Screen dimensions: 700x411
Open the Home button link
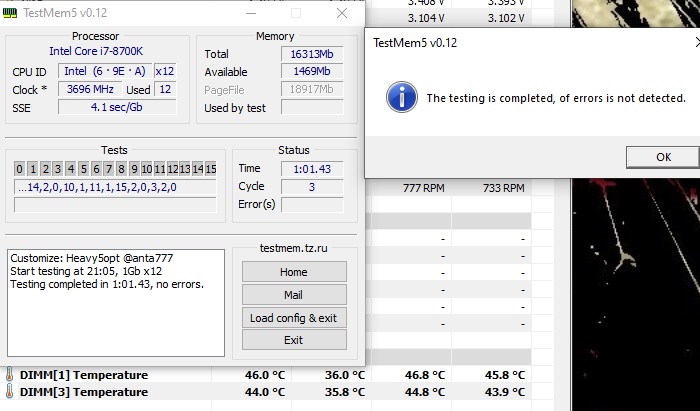[294, 272]
